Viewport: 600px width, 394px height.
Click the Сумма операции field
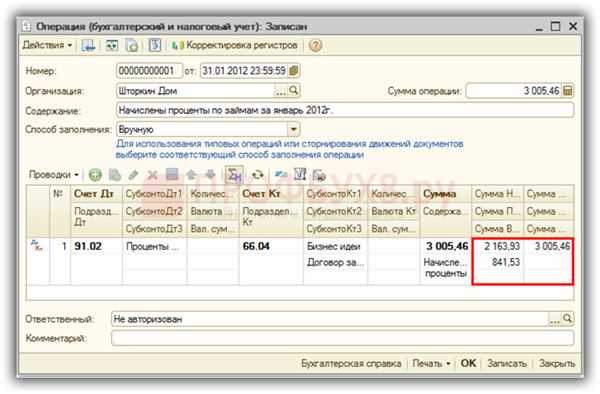[514, 91]
